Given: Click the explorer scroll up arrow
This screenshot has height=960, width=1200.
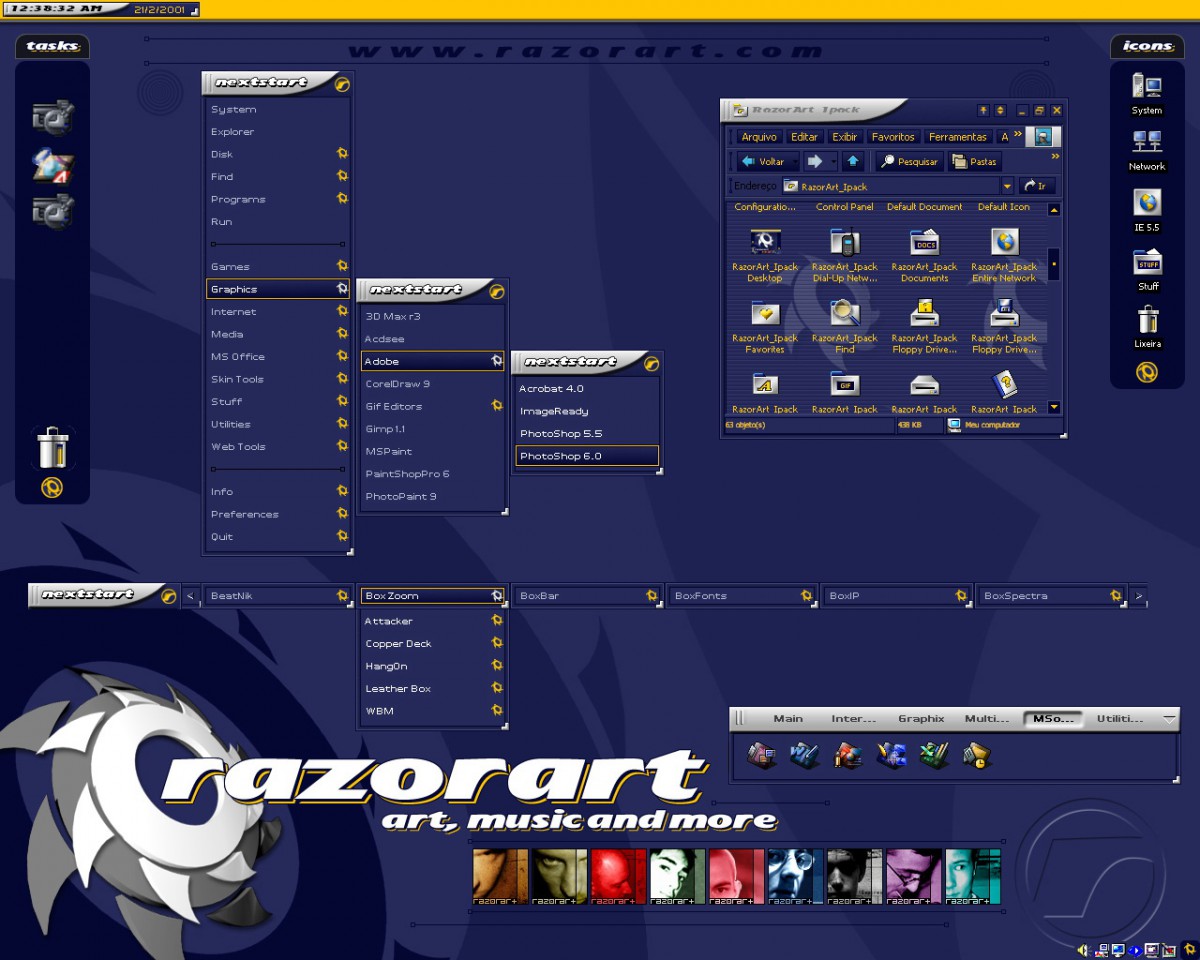Looking at the screenshot, I should click(x=1054, y=210).
